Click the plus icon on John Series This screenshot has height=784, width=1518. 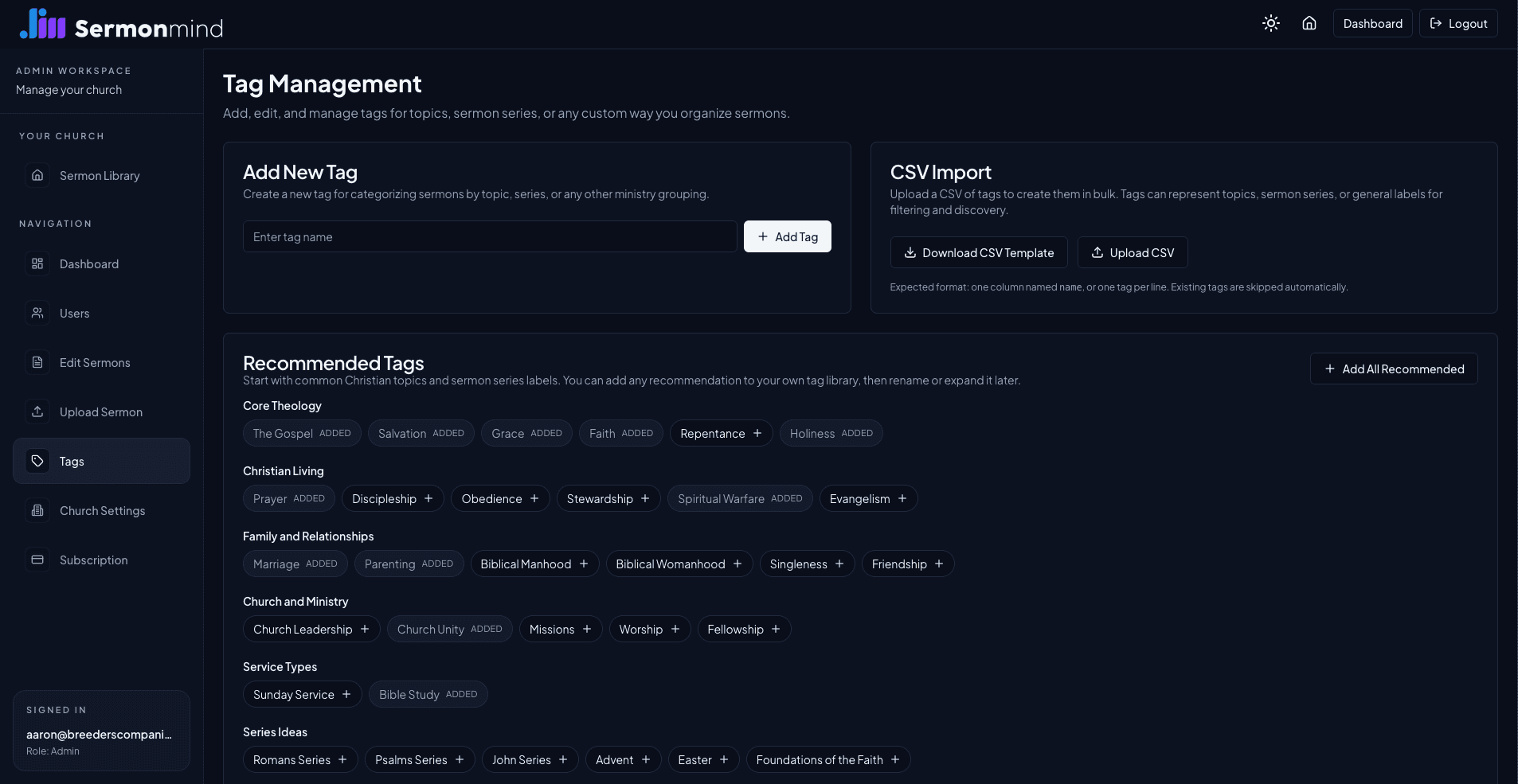click(x=563, y=759)
